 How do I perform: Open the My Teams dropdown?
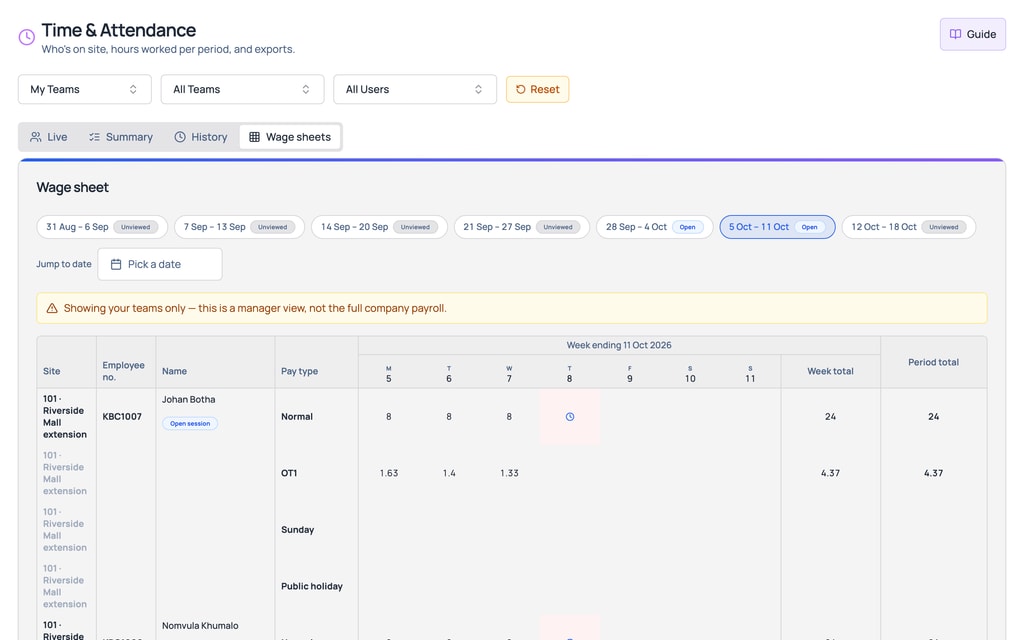85,89
